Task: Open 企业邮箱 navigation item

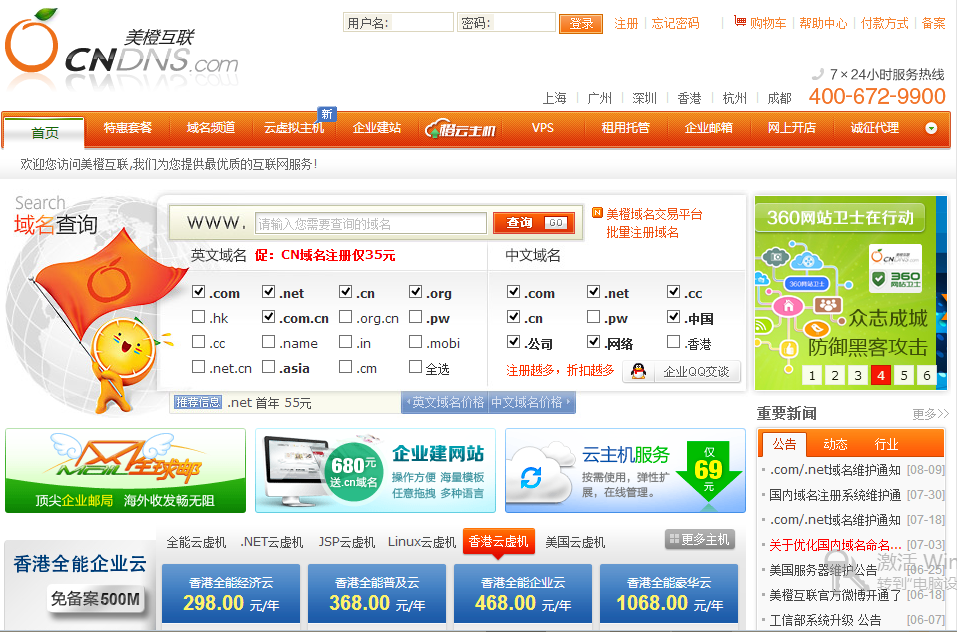Action: pyautogui.click(x=709, y=128)
